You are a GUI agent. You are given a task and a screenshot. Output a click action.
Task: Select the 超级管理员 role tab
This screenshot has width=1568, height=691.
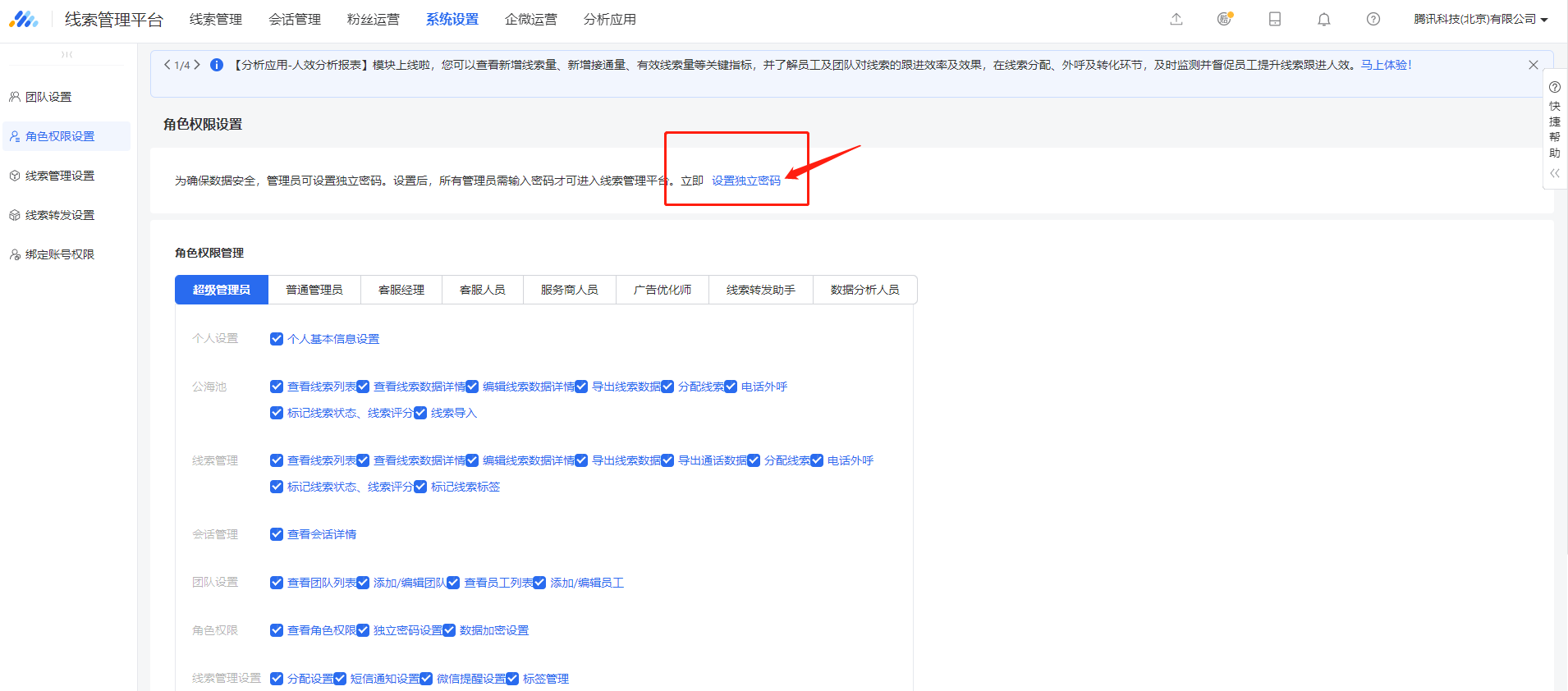click(222, 290)
